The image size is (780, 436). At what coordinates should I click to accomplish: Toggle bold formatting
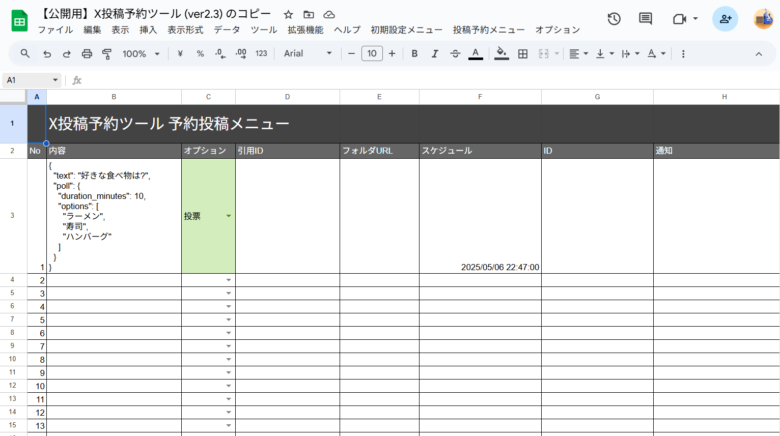(x=414, y=54)
